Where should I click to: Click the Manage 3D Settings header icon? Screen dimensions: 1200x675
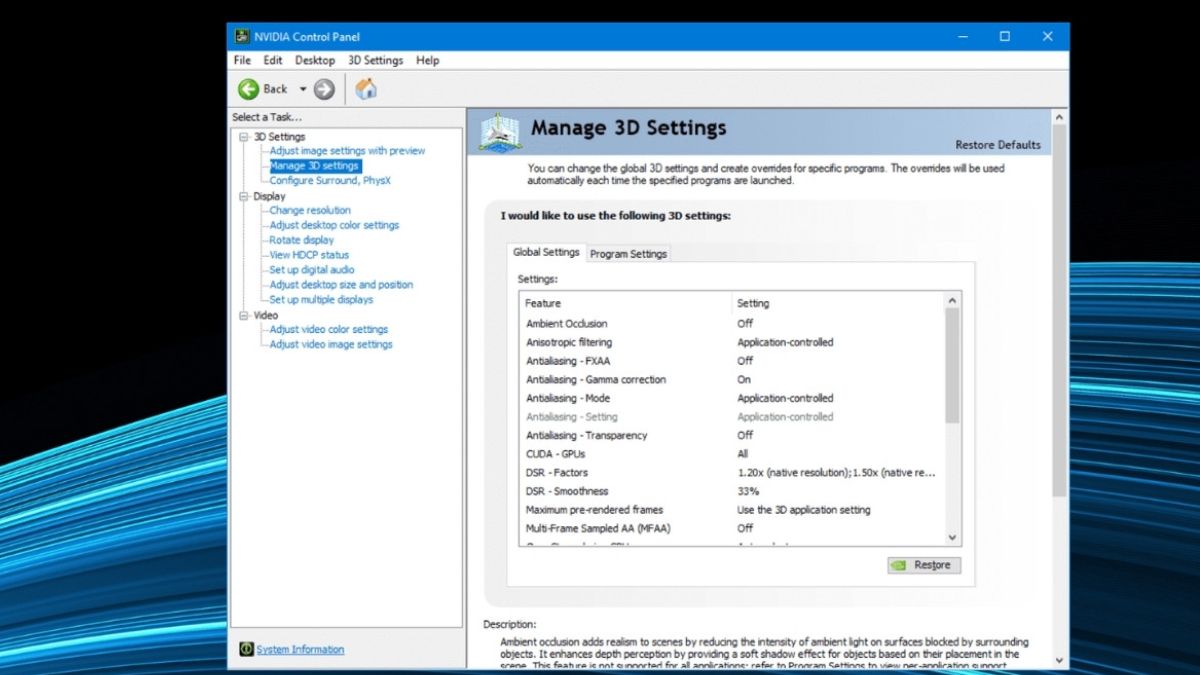tap(499, 132)
